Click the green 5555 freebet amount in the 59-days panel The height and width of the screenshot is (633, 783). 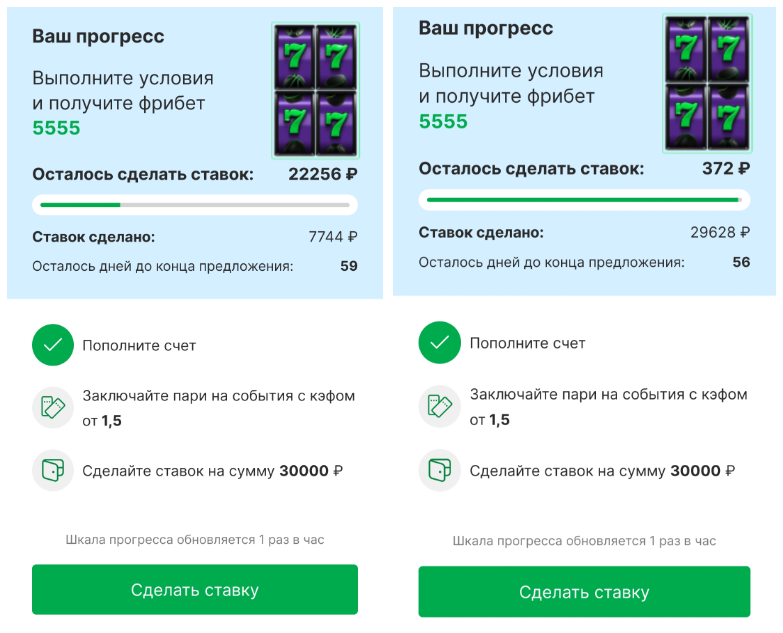(56, 128)
